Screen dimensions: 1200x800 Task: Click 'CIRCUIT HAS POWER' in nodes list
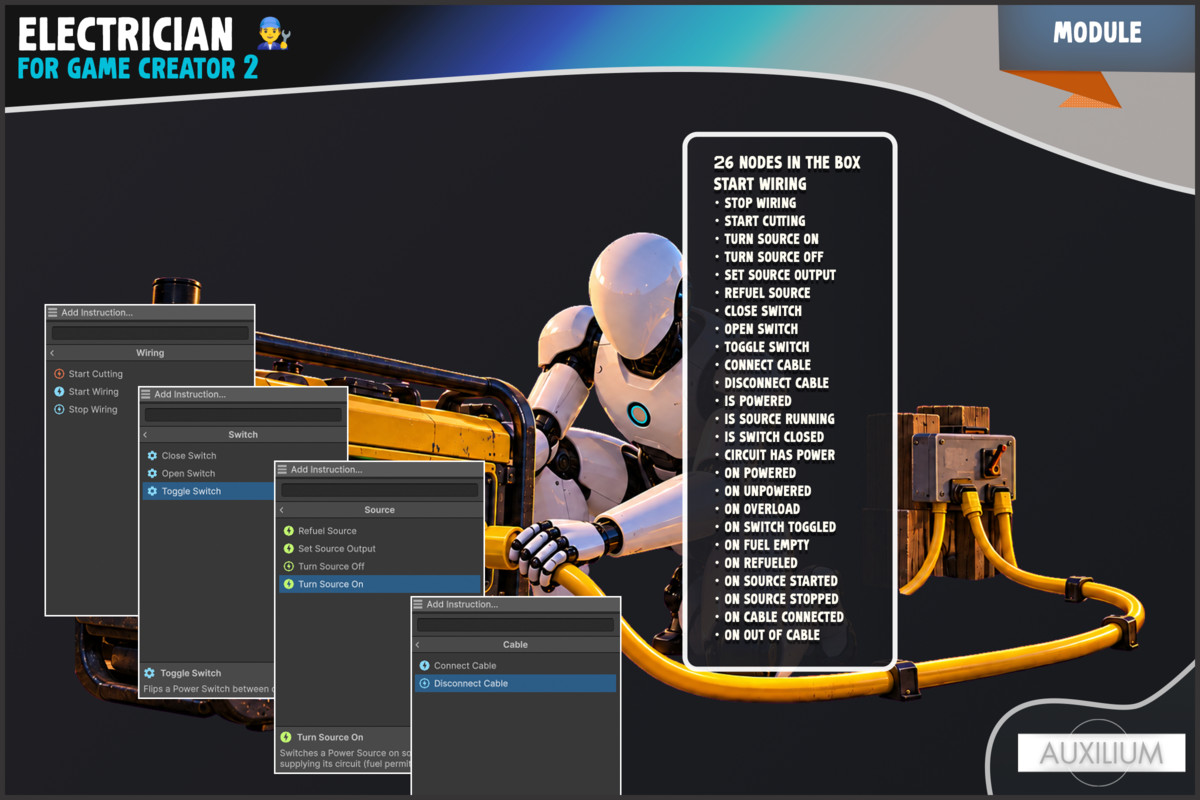pos(780,455)
